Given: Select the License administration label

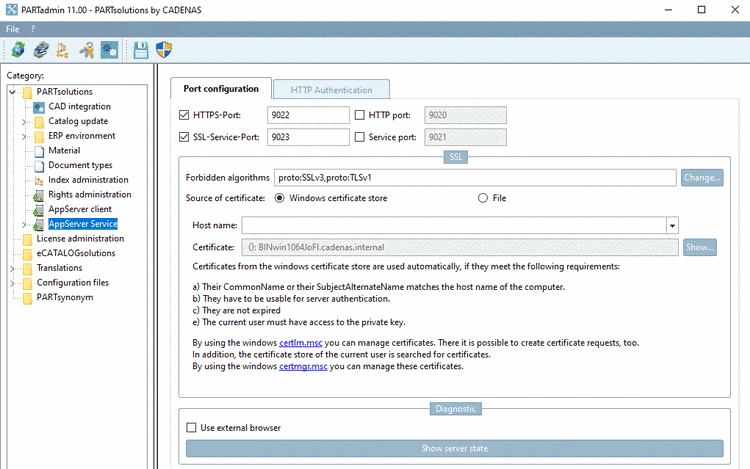Looking at the screenshot, I should 80,239.
